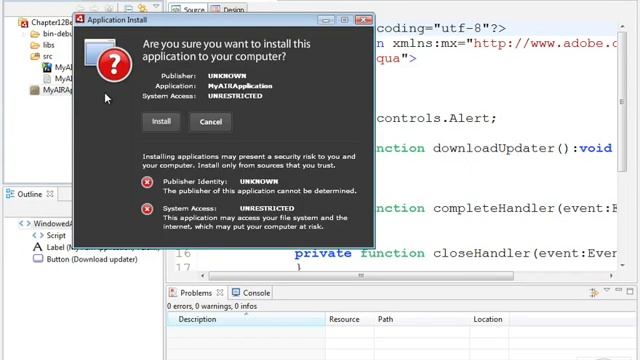Minimize the Application Install dialog
640x360 pixels.
click(325, 20)
